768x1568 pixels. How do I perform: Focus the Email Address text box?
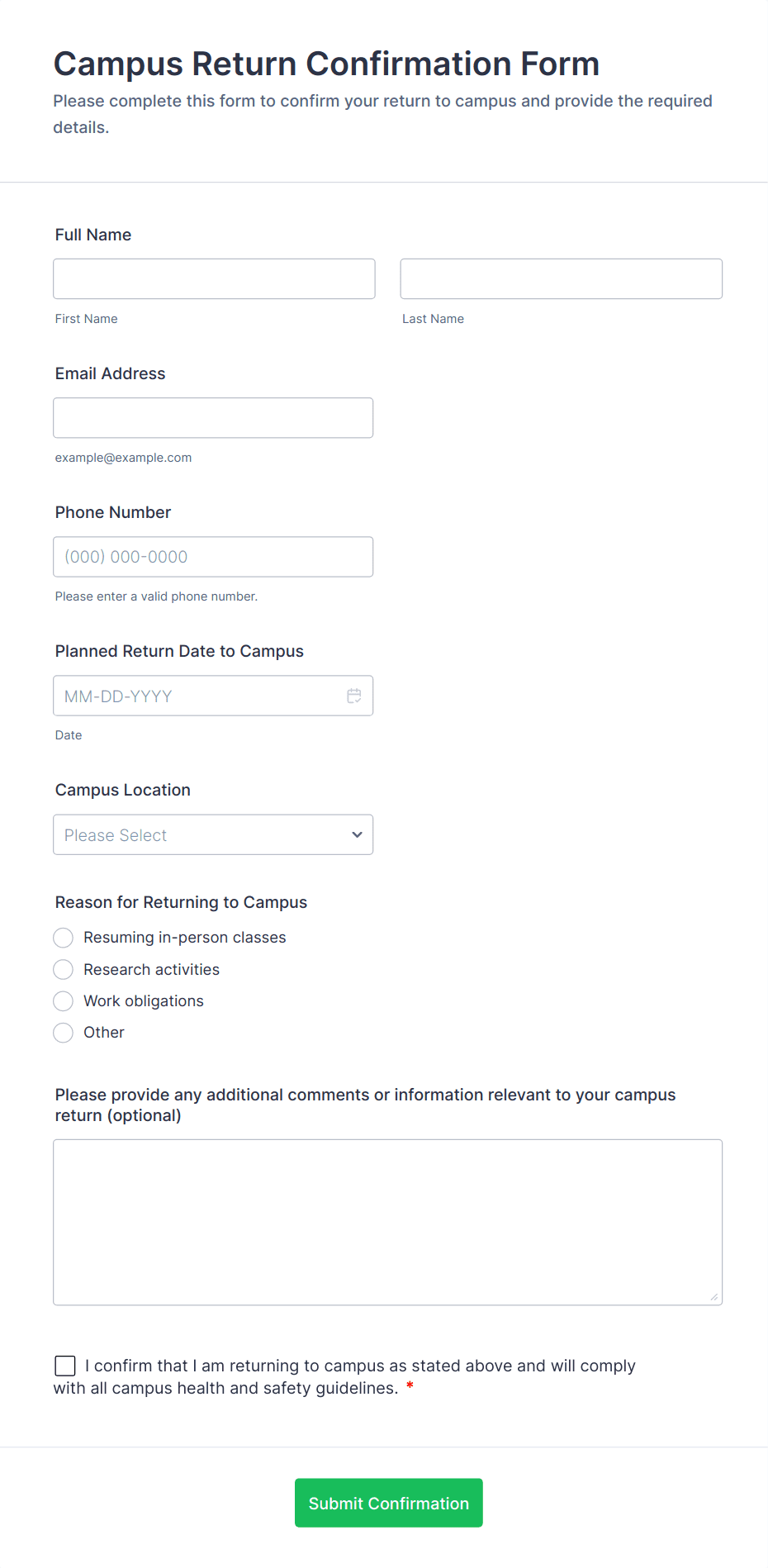point(213,418)
